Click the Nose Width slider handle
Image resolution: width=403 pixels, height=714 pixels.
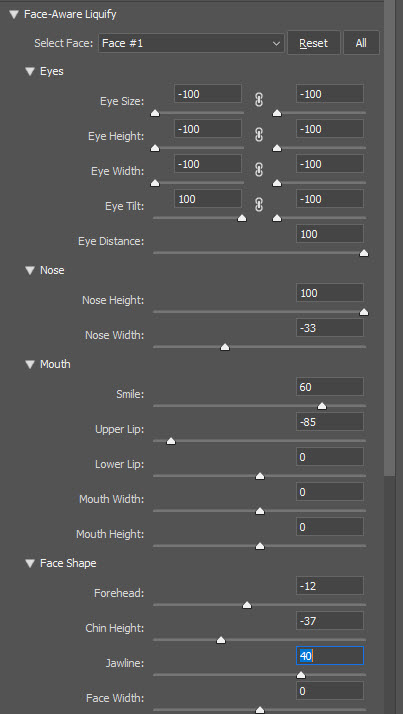[224, 347]
